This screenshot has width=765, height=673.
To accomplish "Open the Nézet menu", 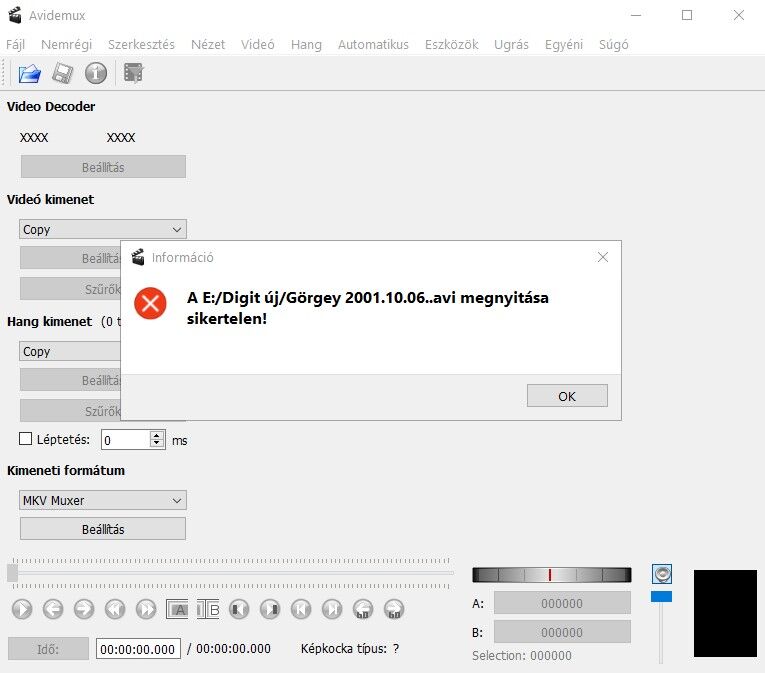I will pyautogui.click(x=208, y=44).
